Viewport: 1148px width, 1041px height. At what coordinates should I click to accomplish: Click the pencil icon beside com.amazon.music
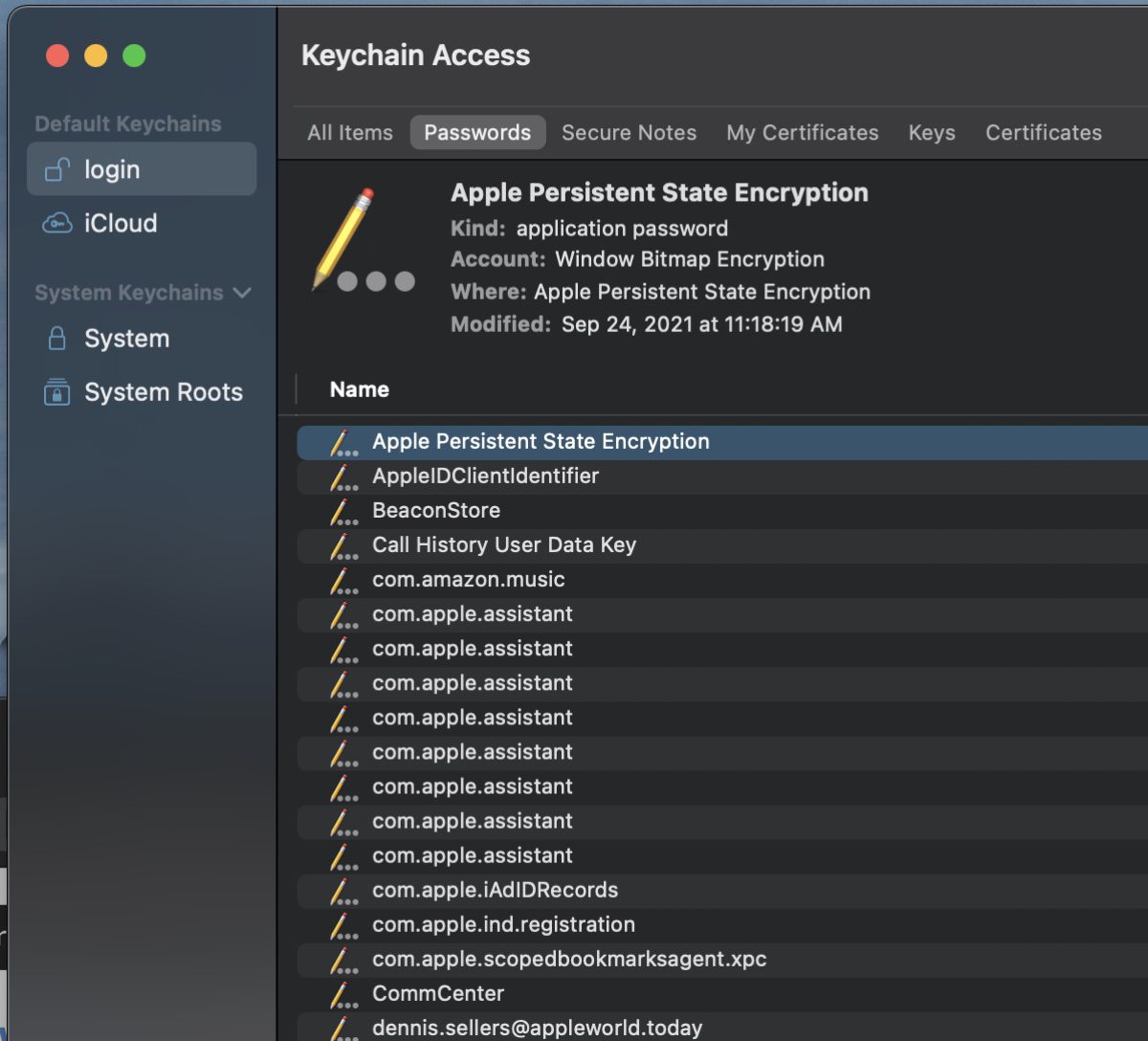point(343,581)
